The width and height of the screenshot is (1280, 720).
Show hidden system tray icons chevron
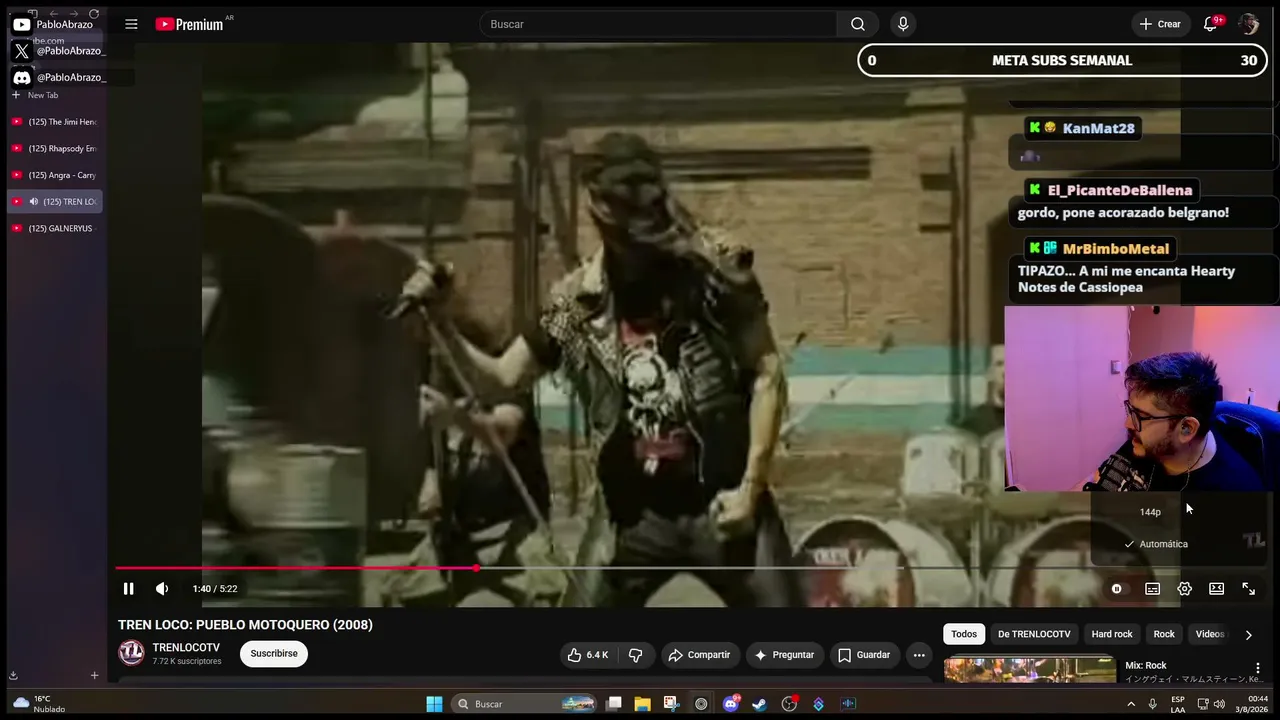1131,704
